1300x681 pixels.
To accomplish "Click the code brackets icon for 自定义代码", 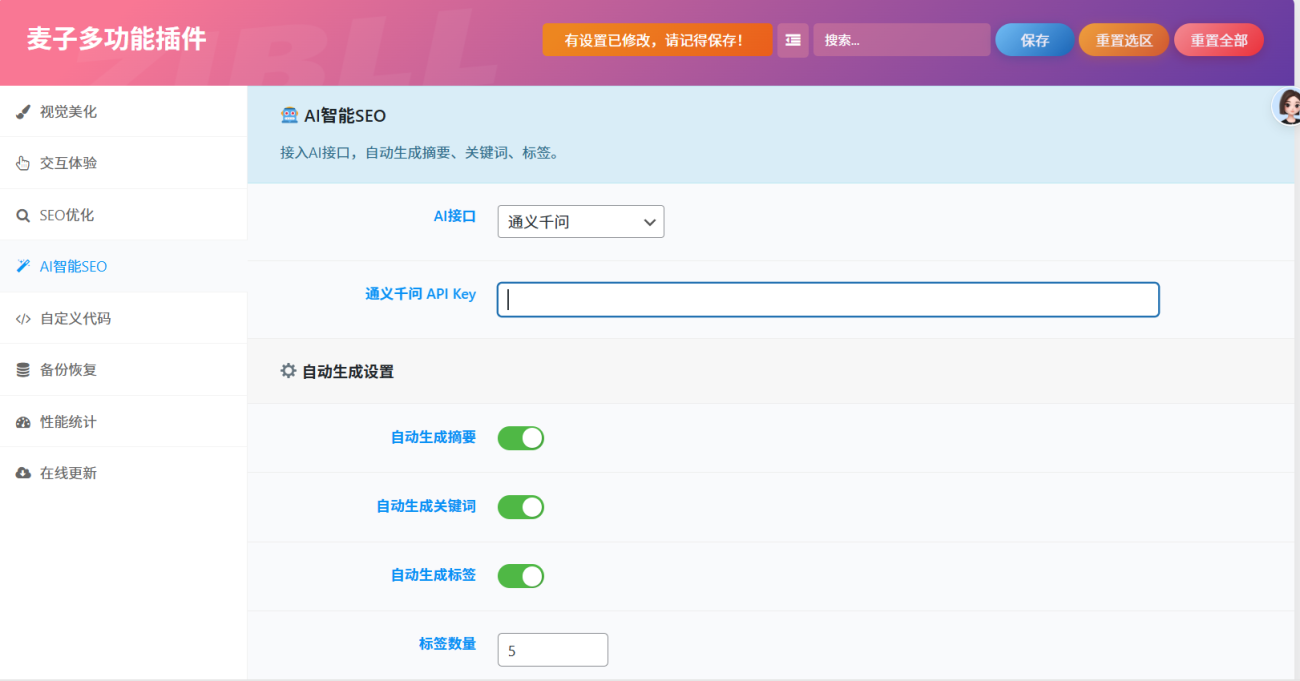I will pos(23,319).
